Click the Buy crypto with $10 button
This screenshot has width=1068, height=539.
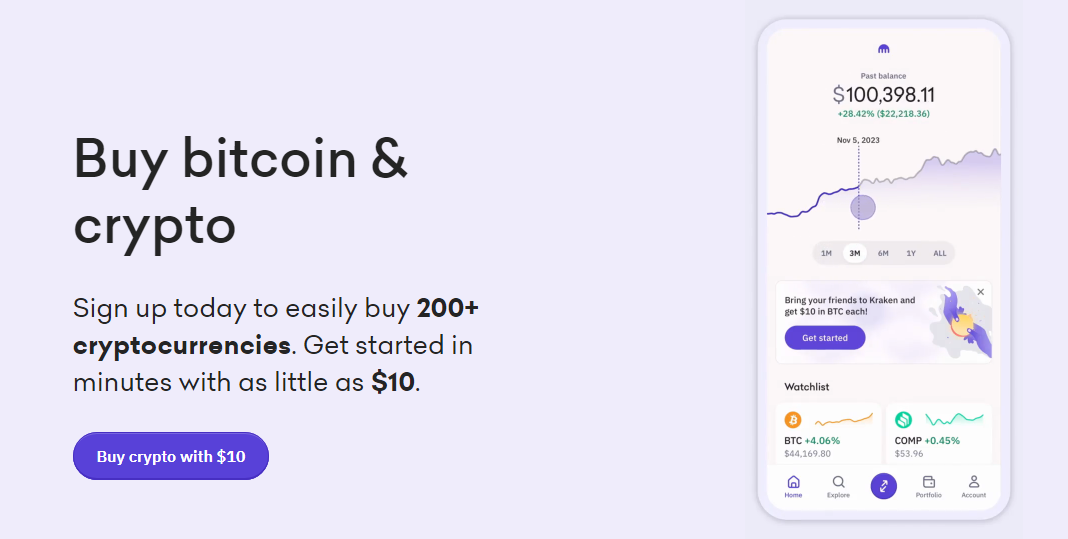point(171,456)
